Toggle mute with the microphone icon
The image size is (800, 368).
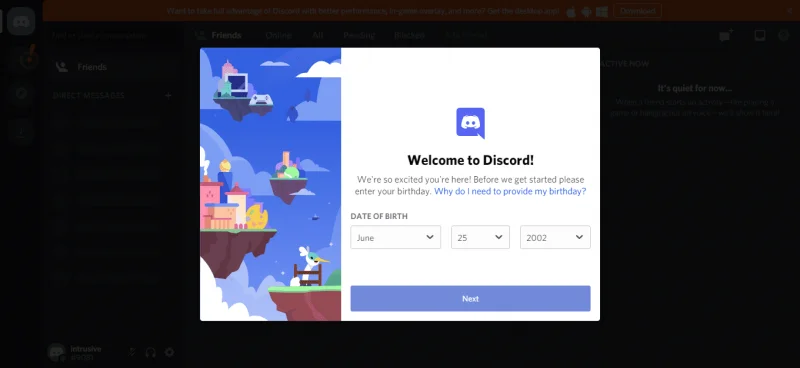point(132,352)
